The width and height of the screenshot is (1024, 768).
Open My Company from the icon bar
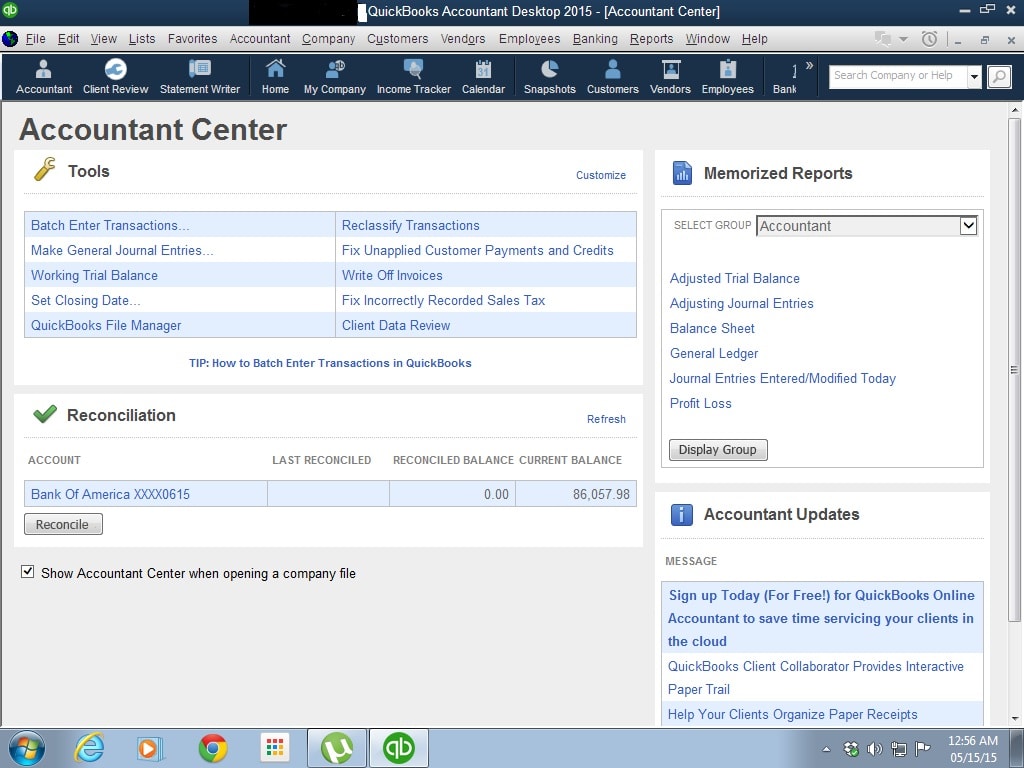coord(334,76)
